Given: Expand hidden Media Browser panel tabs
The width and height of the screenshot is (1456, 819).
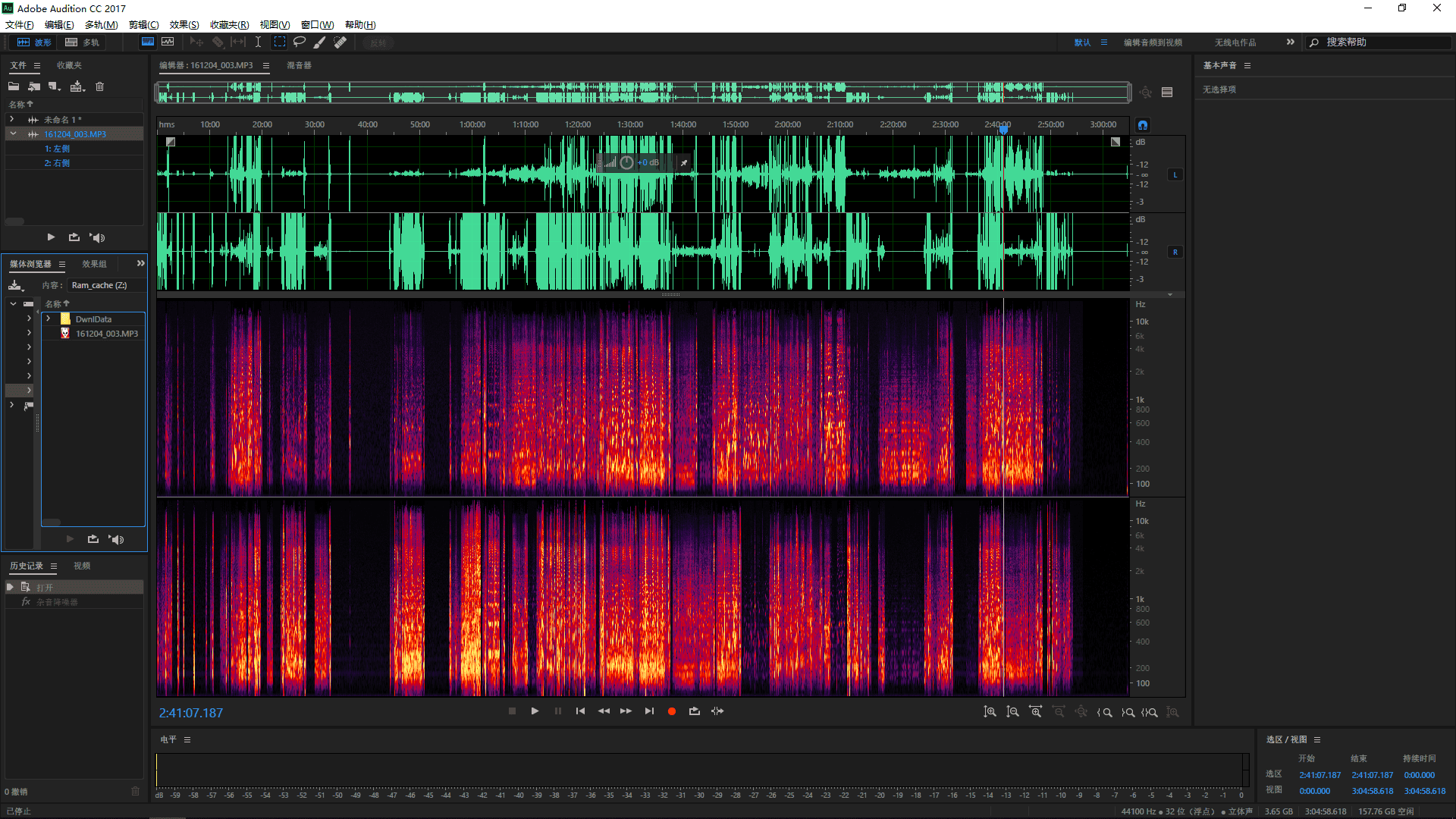Looking at the screenshot, I should pyautogui.click(x=140, y=263).
